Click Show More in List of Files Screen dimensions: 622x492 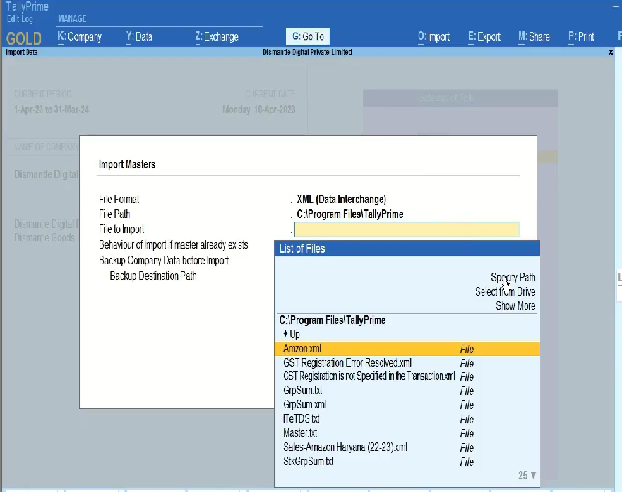coord(515,306)
